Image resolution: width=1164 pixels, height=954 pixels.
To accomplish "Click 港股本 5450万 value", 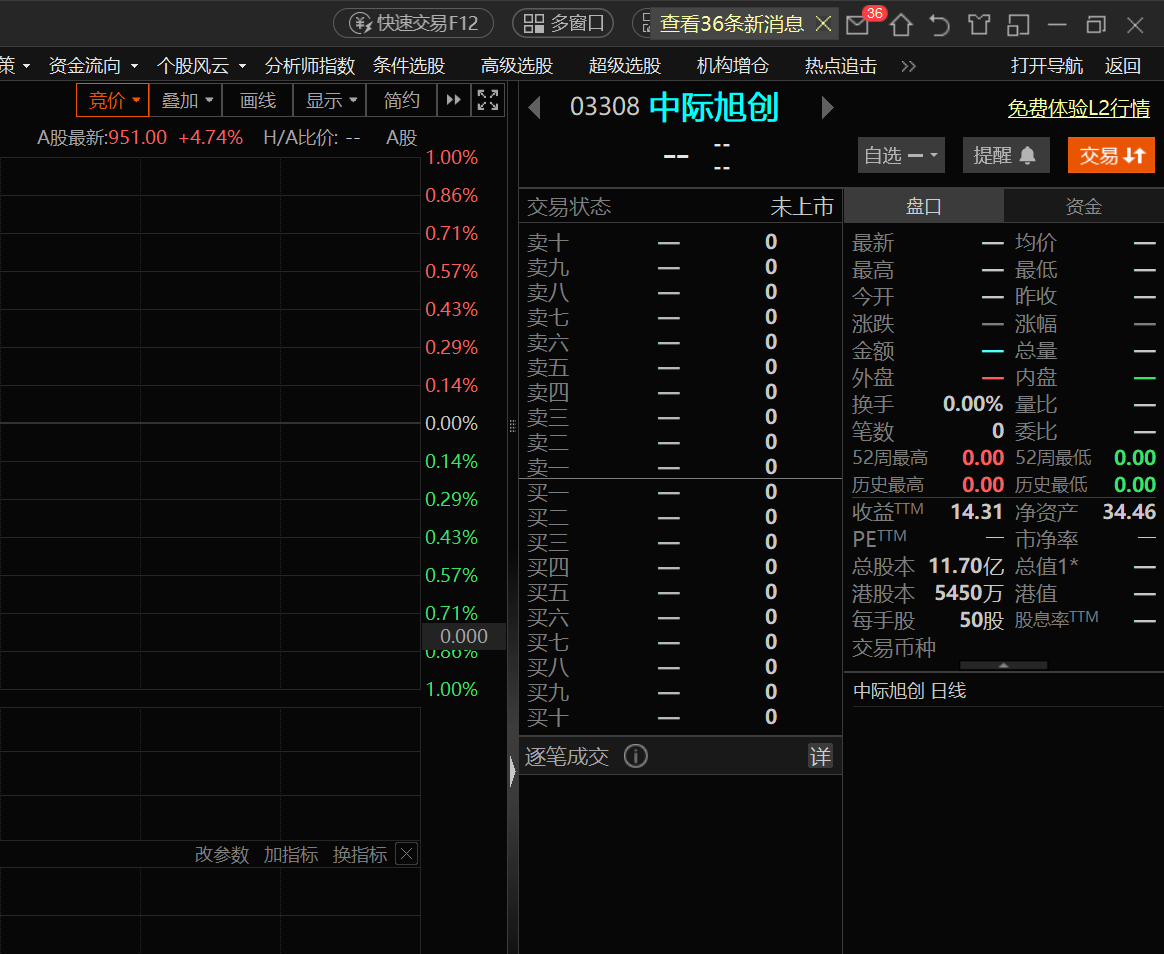I will [x=969, y=593].
